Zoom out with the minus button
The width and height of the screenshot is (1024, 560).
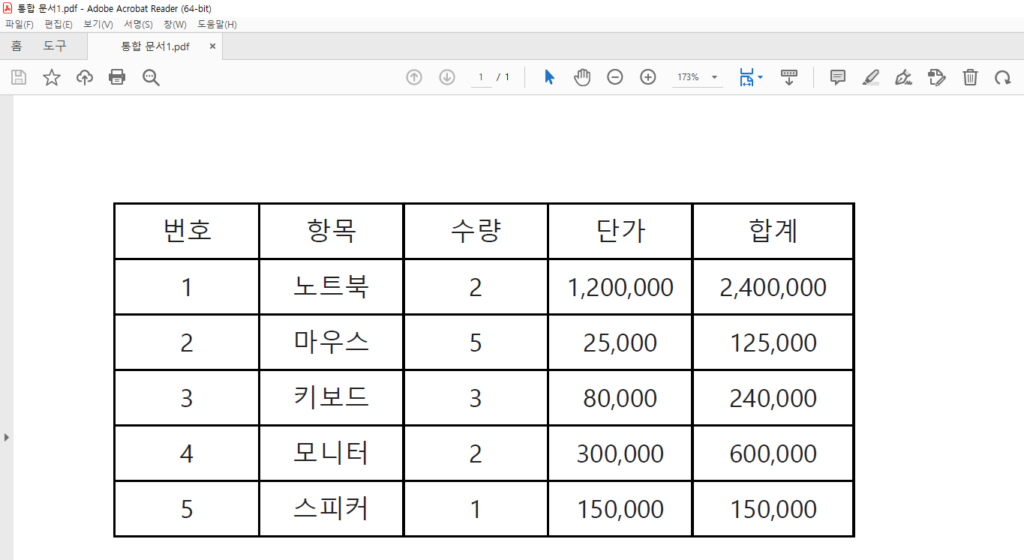615,77
